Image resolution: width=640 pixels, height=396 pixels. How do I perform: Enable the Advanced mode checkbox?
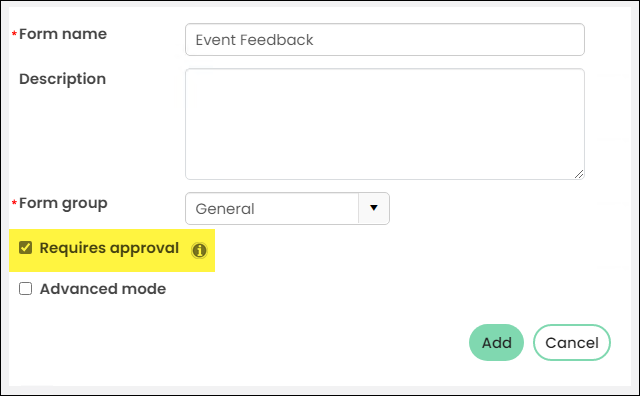(x=25, y=289)
